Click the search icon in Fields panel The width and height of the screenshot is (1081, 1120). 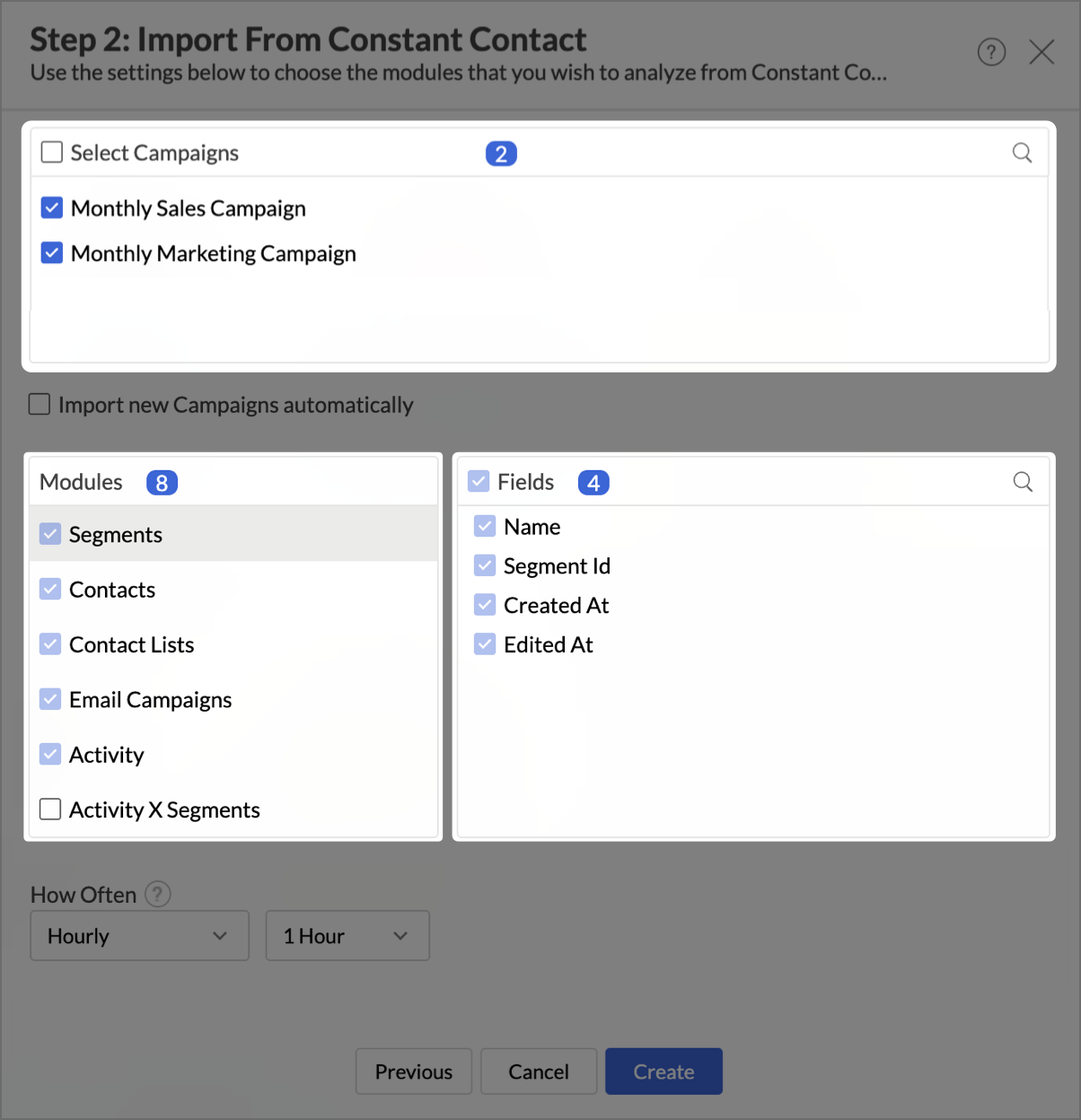[1022, 482]
